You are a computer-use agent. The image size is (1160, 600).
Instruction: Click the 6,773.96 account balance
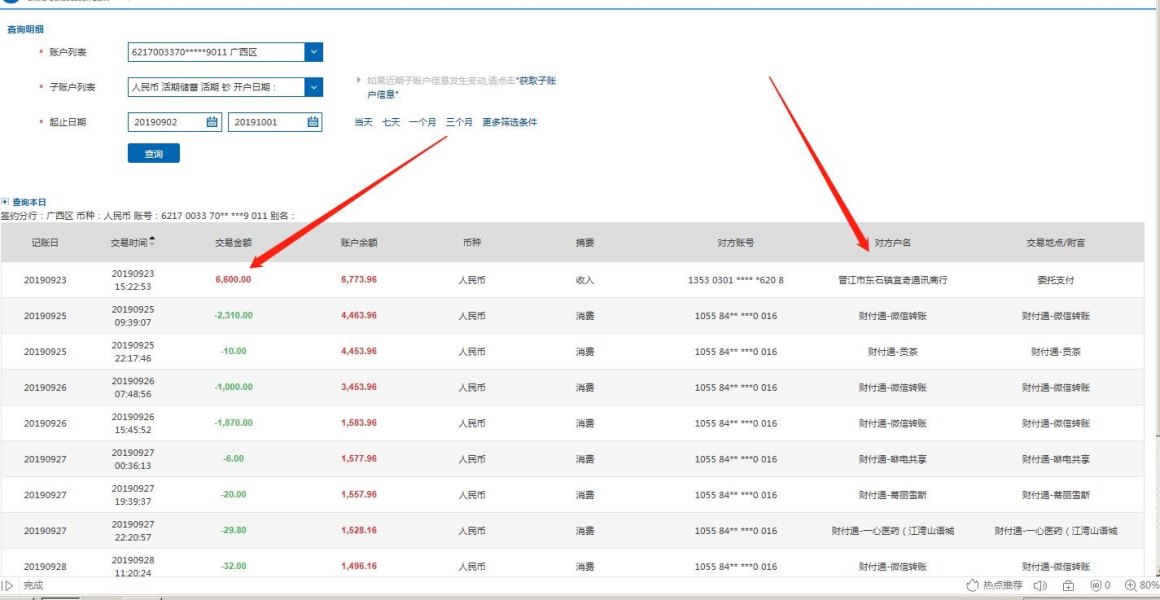[359, 280]
